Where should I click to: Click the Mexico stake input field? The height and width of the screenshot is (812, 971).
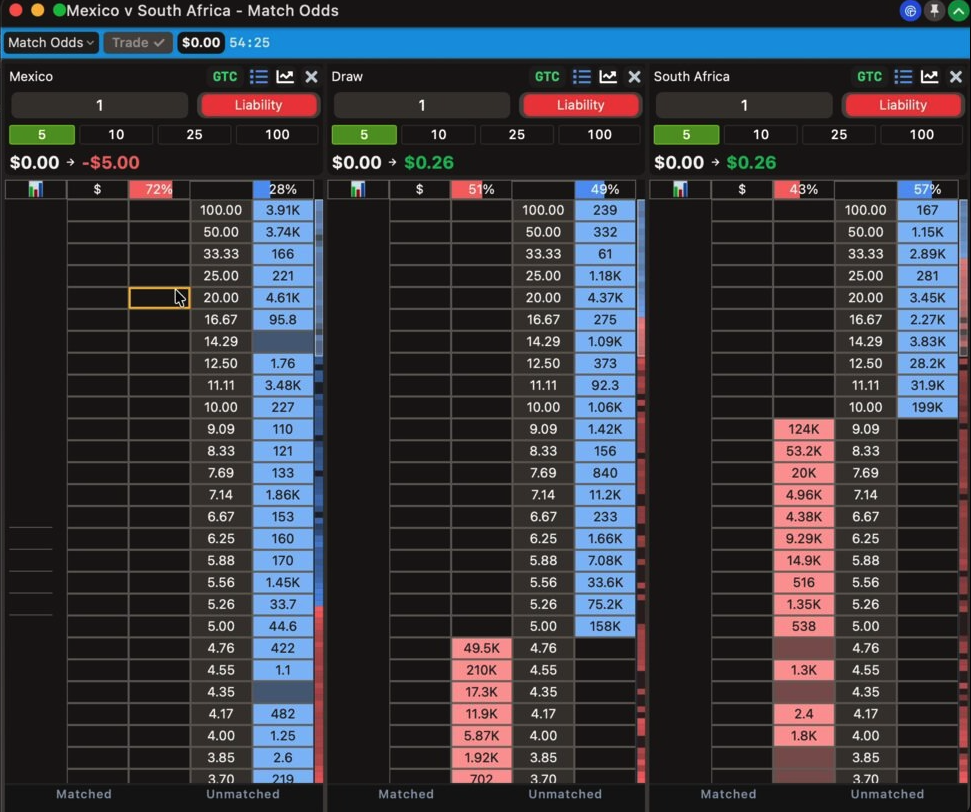[99, 105]
